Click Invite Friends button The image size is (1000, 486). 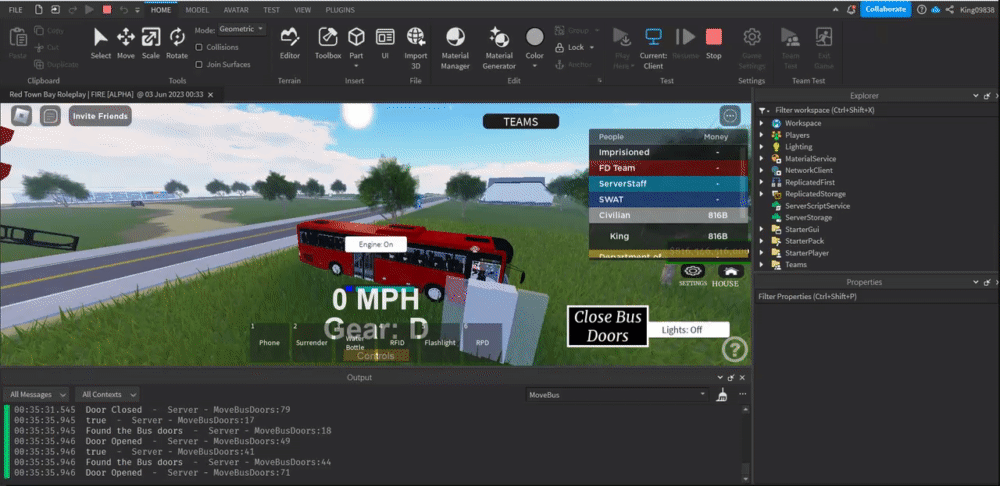pos(100,116)
